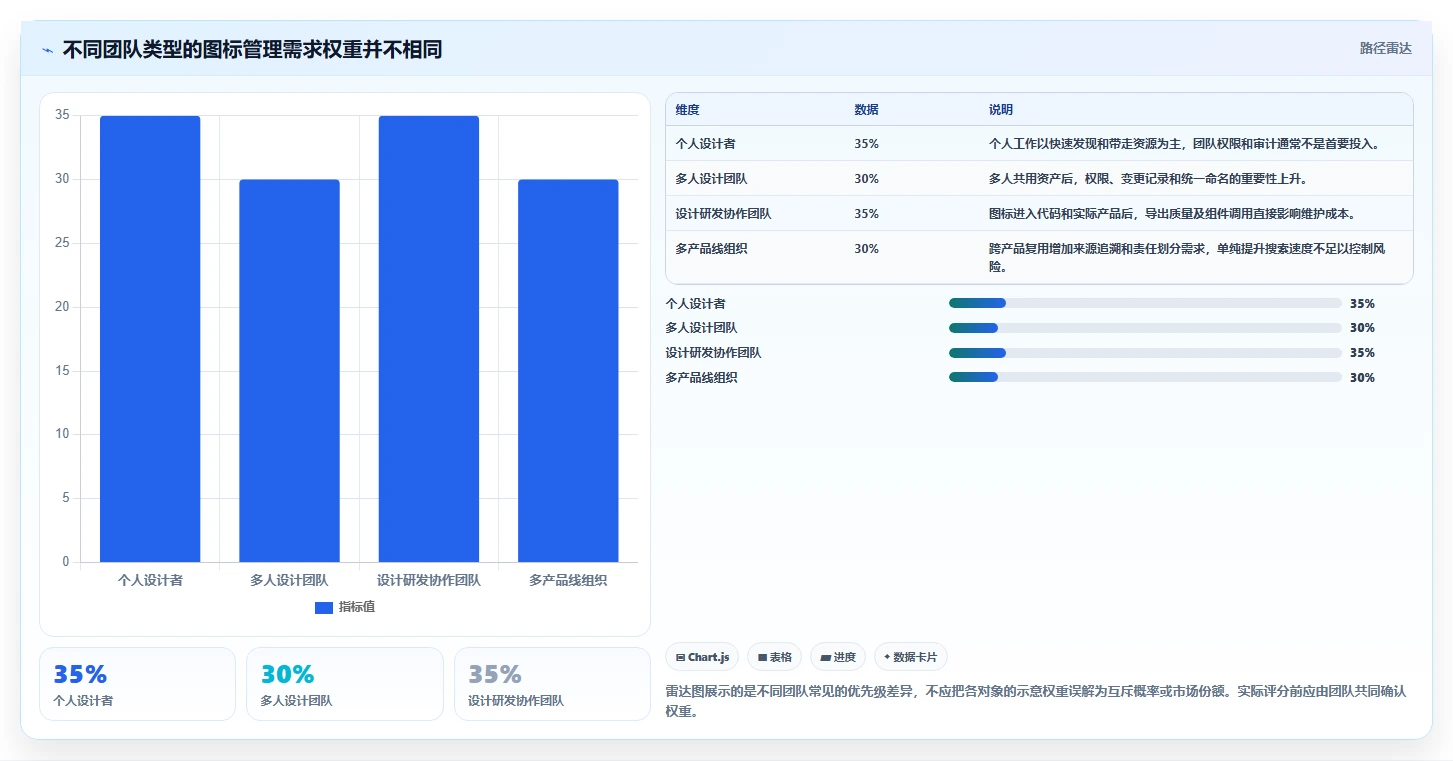Click the footer note starting 雷达图展示的是
The image size is (1453, 761).
(1038, 701)
